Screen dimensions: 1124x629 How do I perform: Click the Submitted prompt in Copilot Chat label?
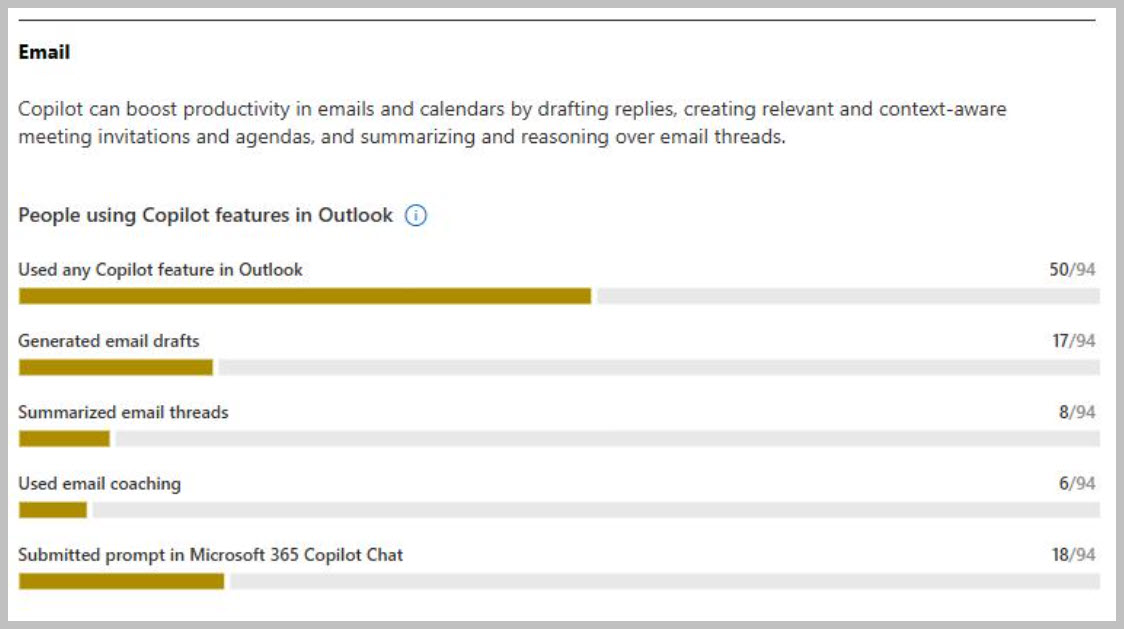pyautogui.click(x=210, y=555)
